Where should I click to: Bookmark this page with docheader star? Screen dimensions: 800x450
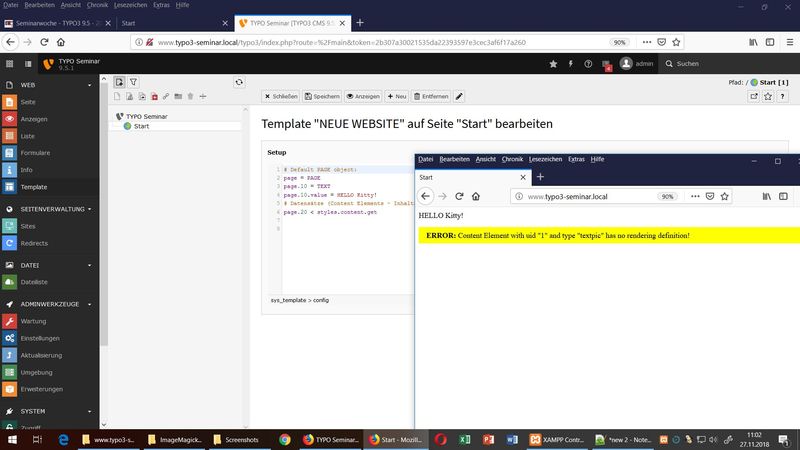point(768,96)
